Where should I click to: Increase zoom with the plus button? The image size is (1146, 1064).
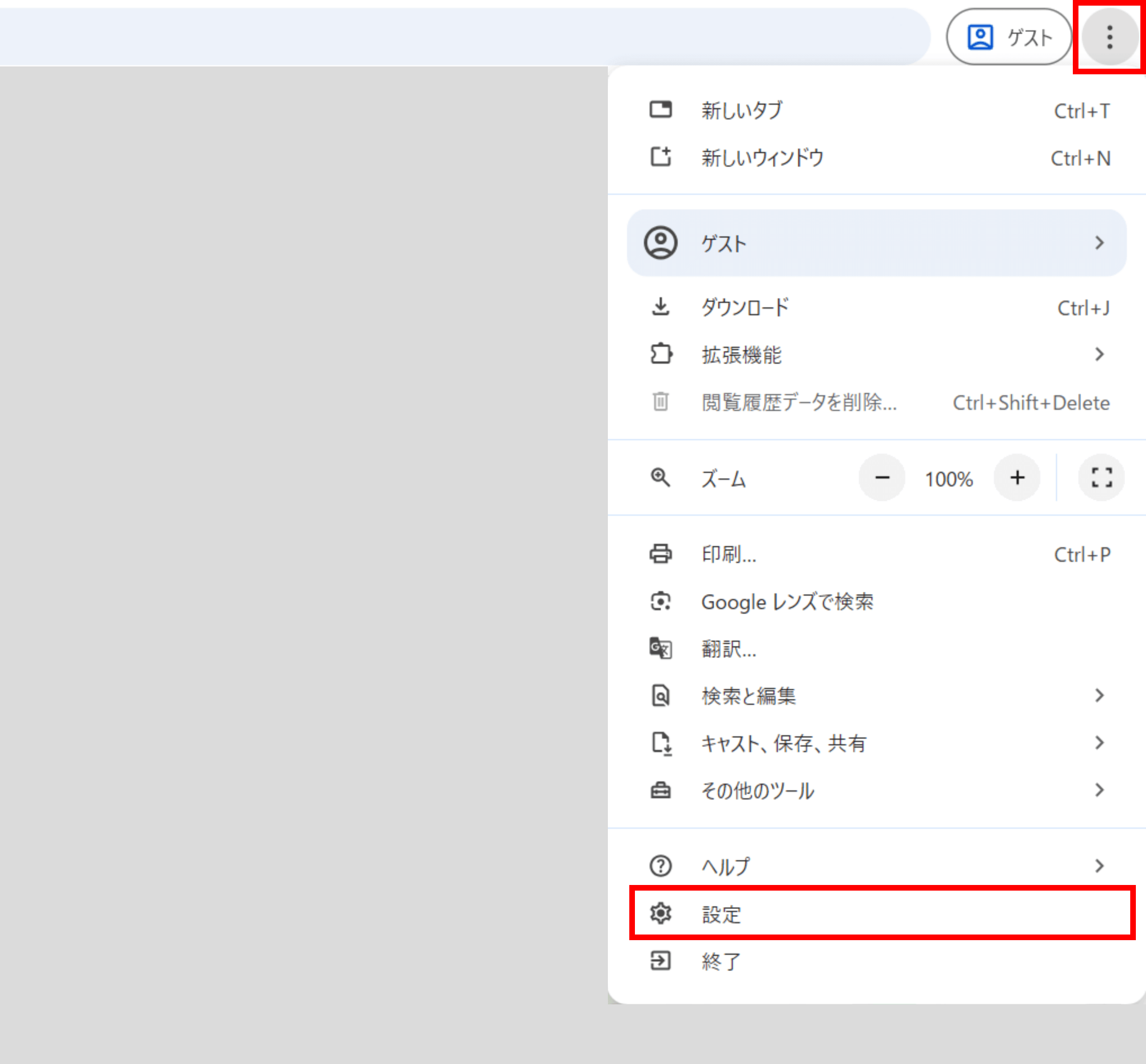[x=1017, y=477]
